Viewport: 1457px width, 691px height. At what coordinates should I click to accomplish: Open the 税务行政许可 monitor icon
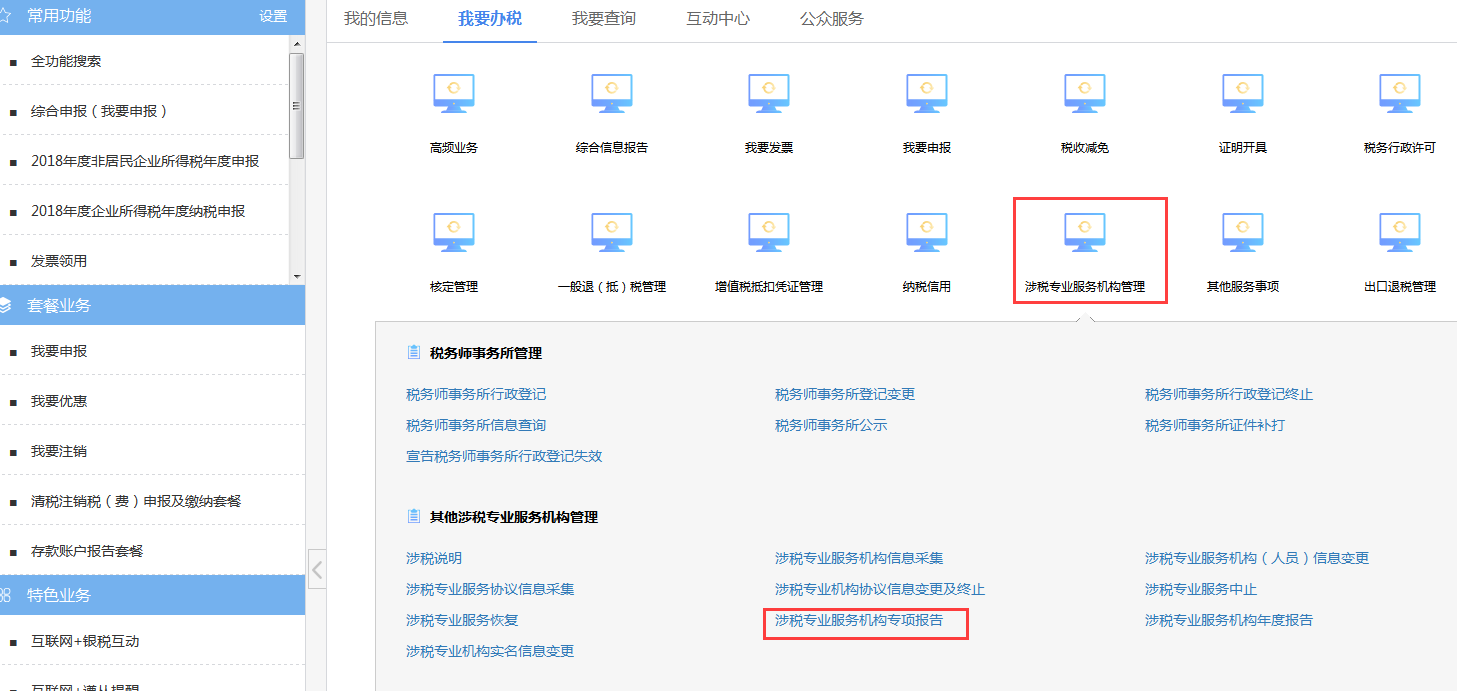pos(1400,93)
